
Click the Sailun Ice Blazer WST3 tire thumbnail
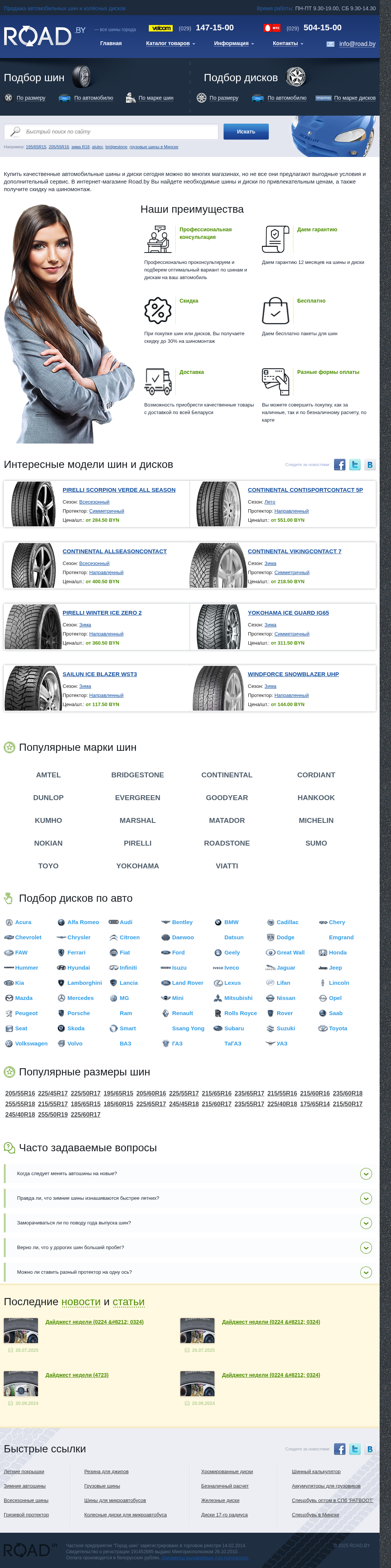coord(33,688)
